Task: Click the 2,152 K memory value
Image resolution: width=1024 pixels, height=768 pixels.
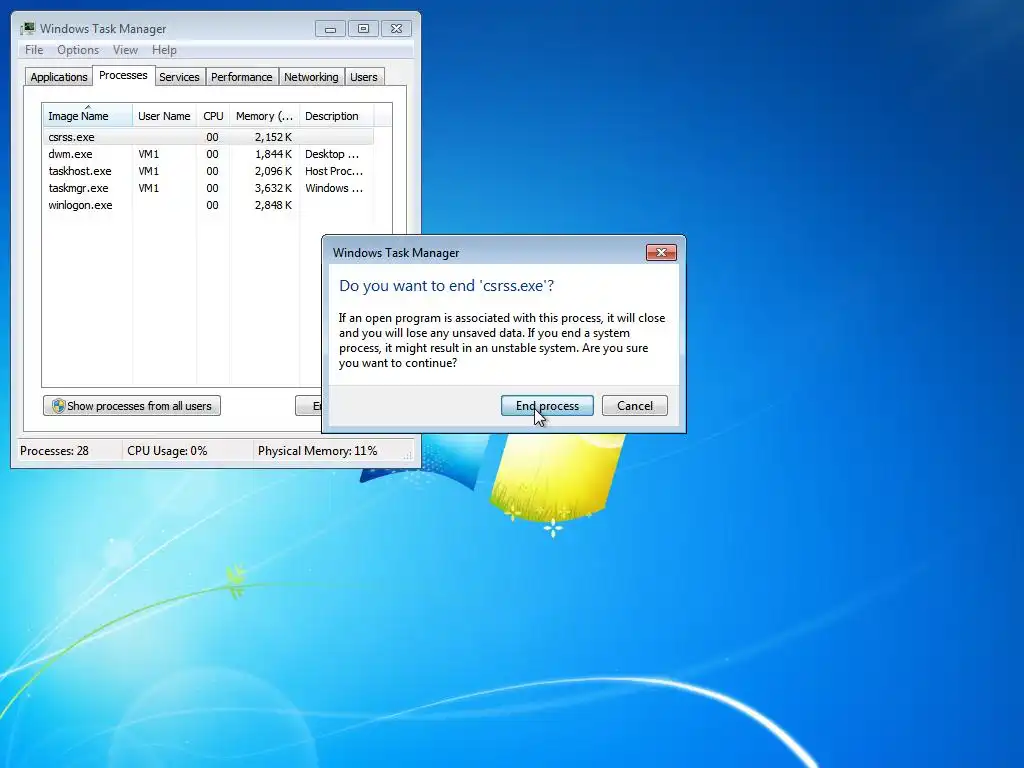Action: (273, 137)
